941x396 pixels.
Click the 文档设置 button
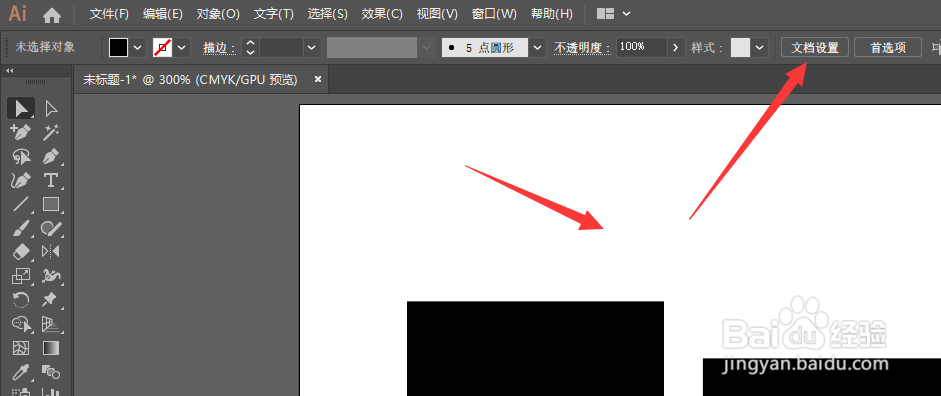pos(815,47)
